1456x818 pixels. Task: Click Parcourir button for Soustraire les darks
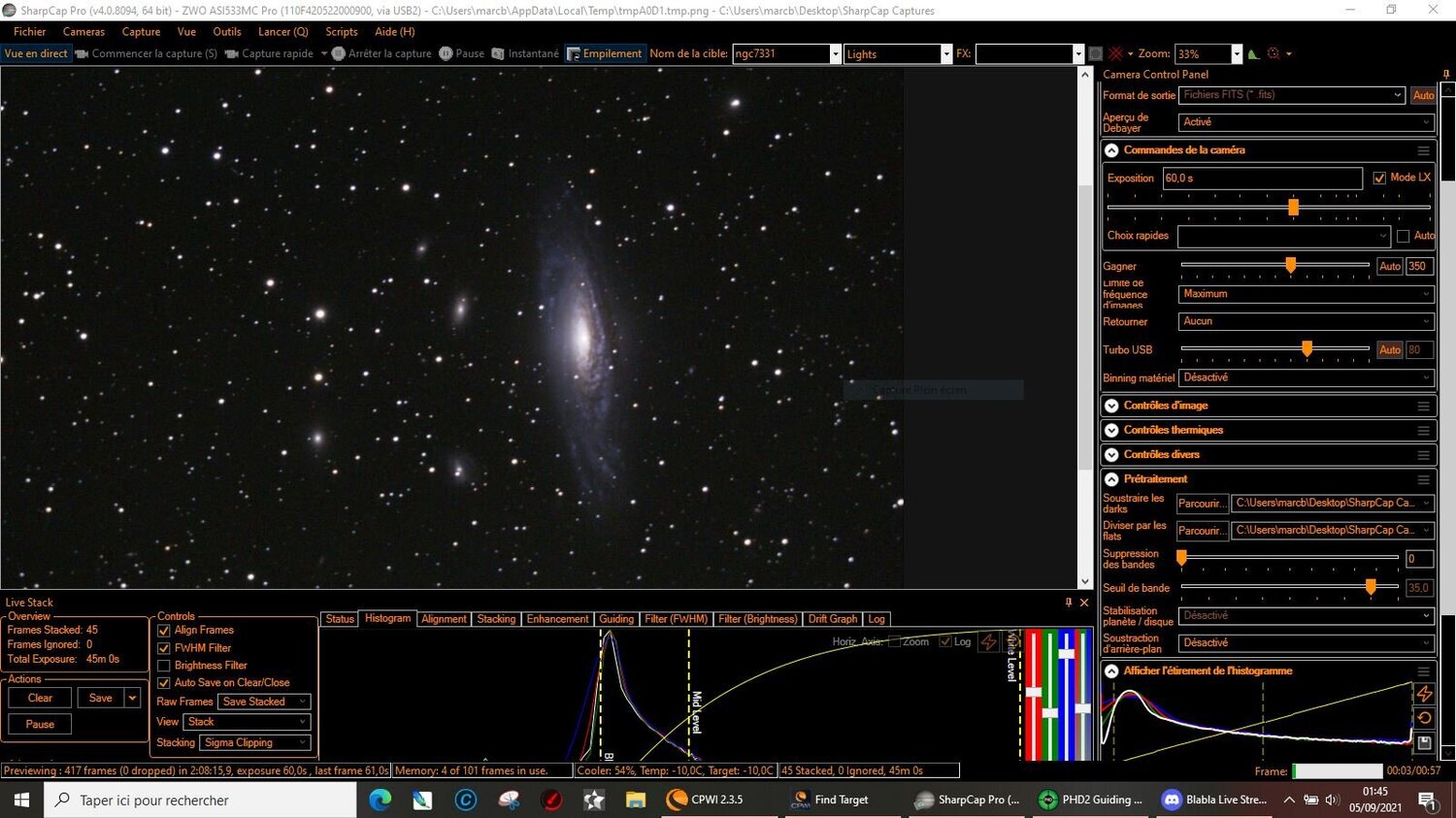(1202, 504)
